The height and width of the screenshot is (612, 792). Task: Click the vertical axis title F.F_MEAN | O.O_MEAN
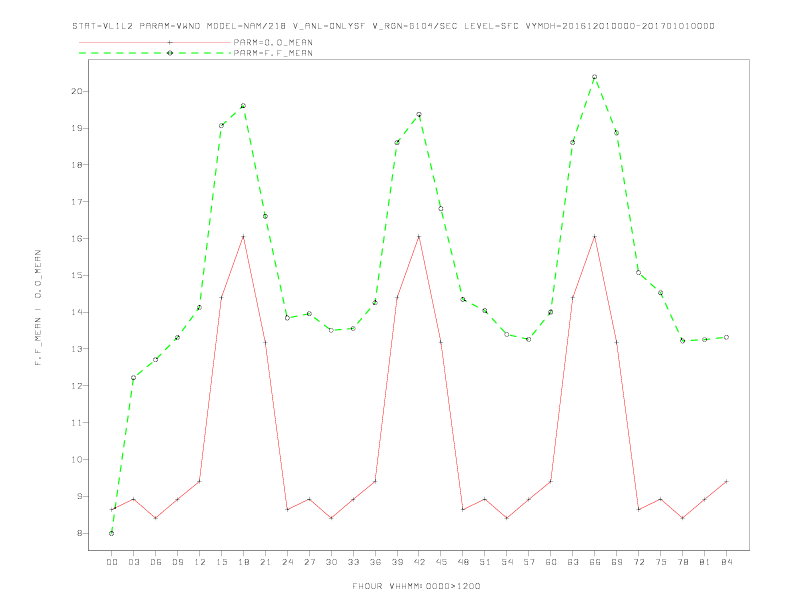[x=38, y=308]
